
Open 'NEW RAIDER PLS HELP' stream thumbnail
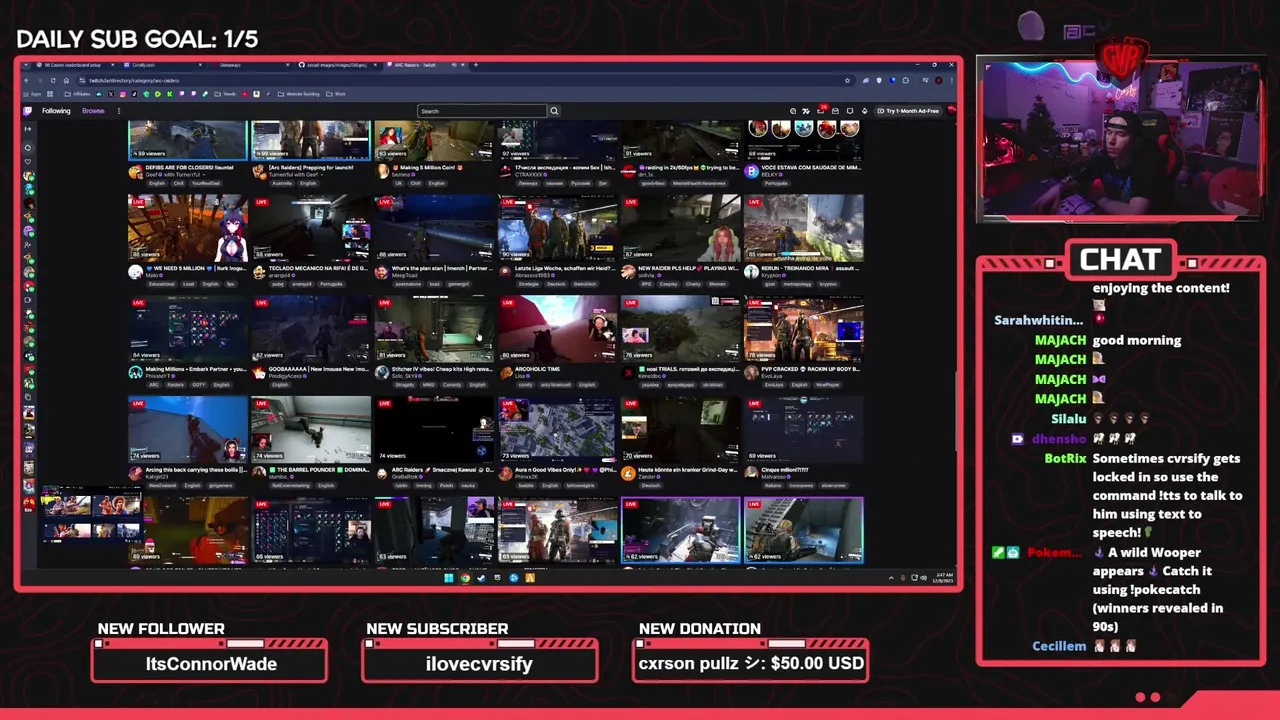[681, 229]
